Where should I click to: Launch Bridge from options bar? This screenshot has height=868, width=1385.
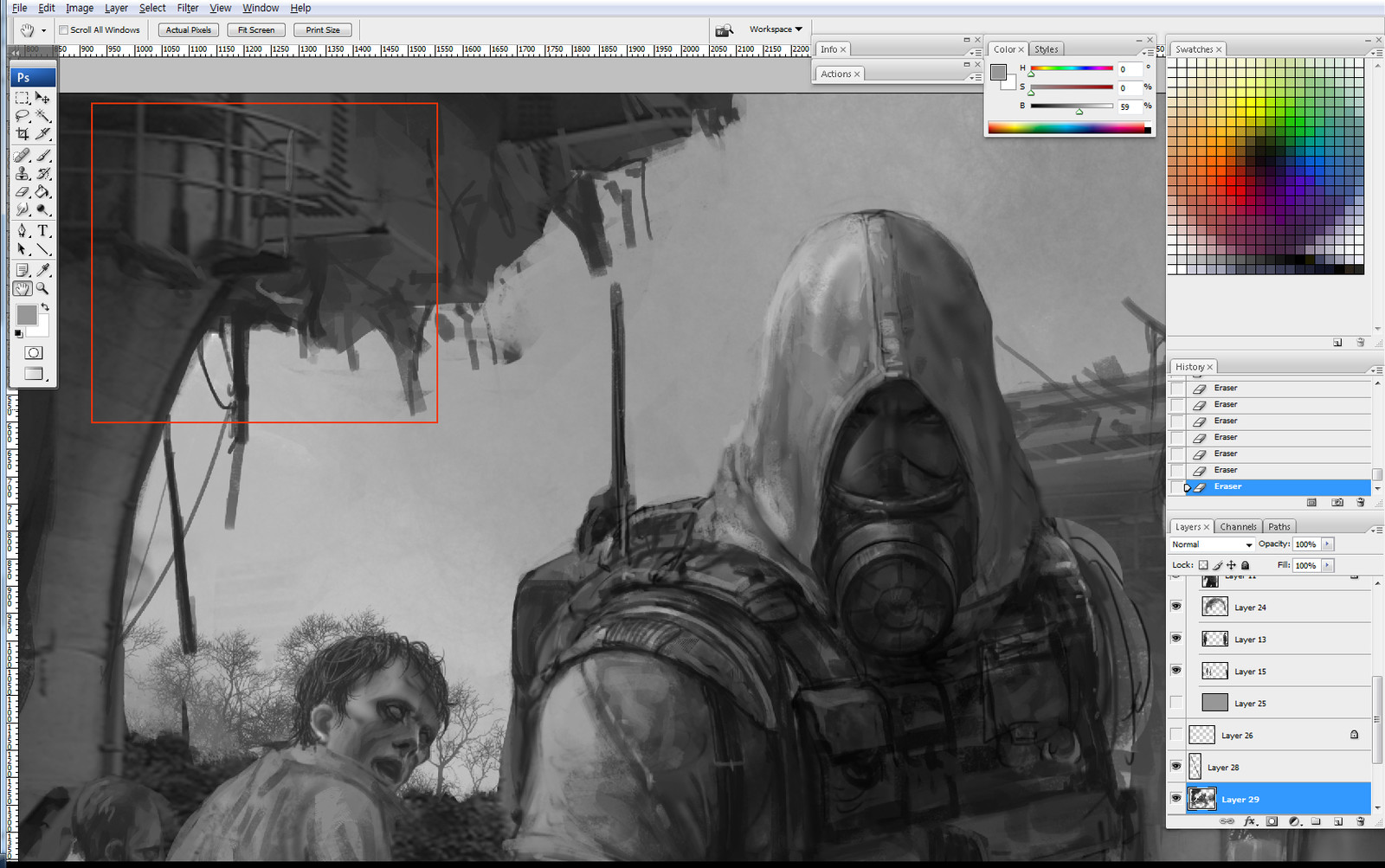pos(724,30)
